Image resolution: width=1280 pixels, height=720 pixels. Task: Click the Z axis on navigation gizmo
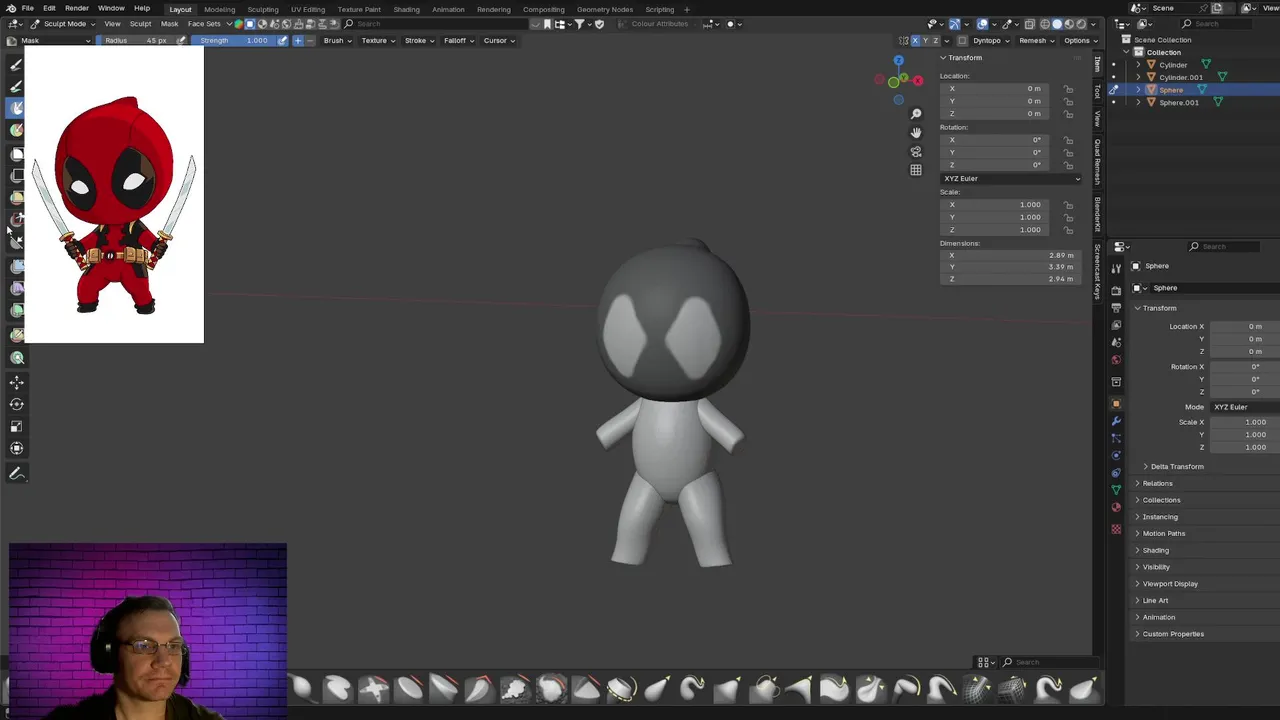[x=898, y=60]
